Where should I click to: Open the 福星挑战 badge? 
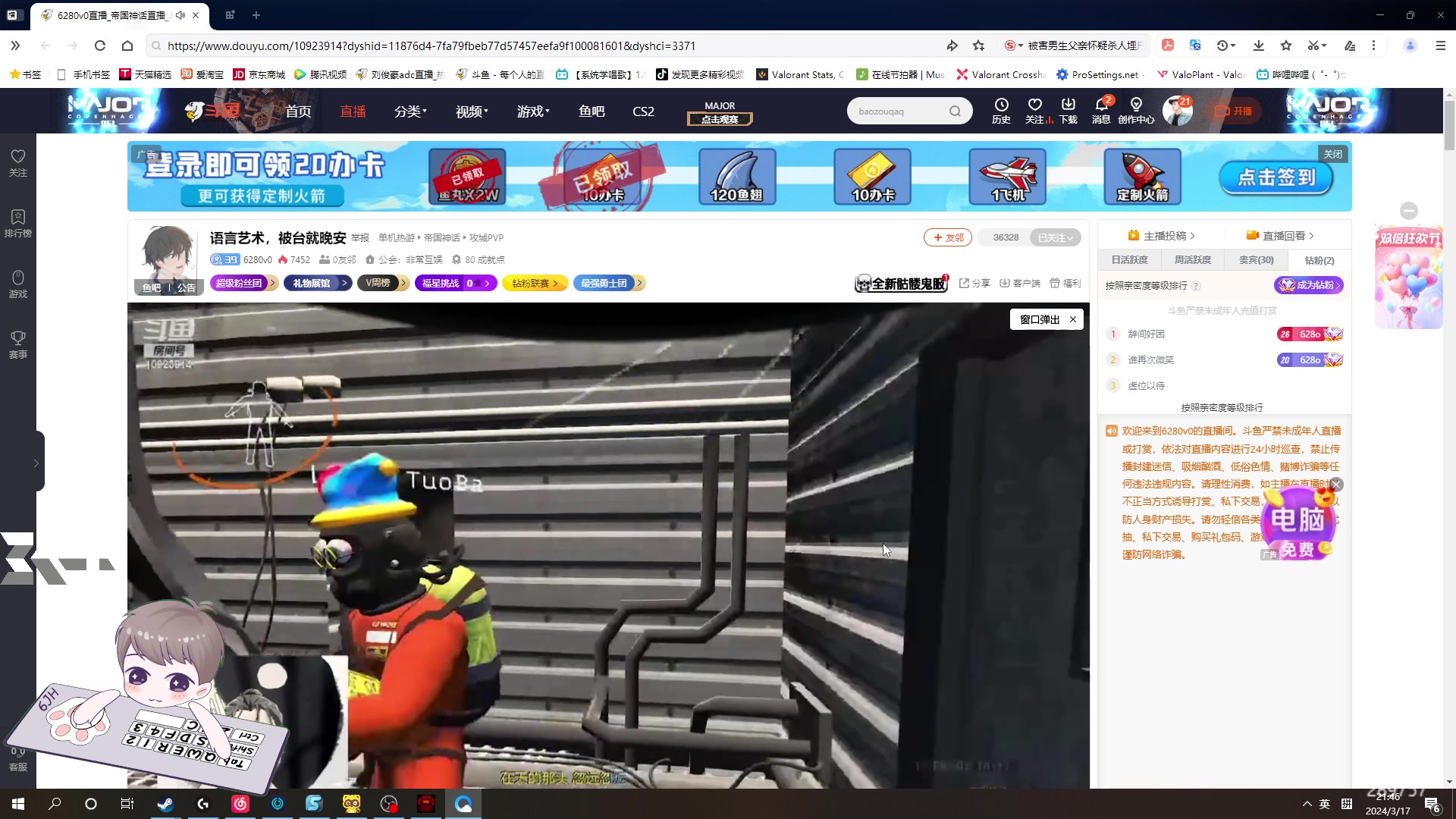pyautogui.click(x=455, y=283)
